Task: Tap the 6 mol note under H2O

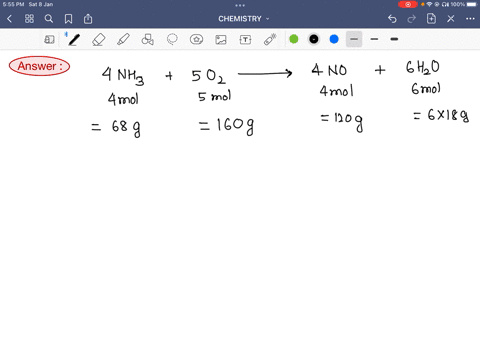Action: (x=426, y=89)
